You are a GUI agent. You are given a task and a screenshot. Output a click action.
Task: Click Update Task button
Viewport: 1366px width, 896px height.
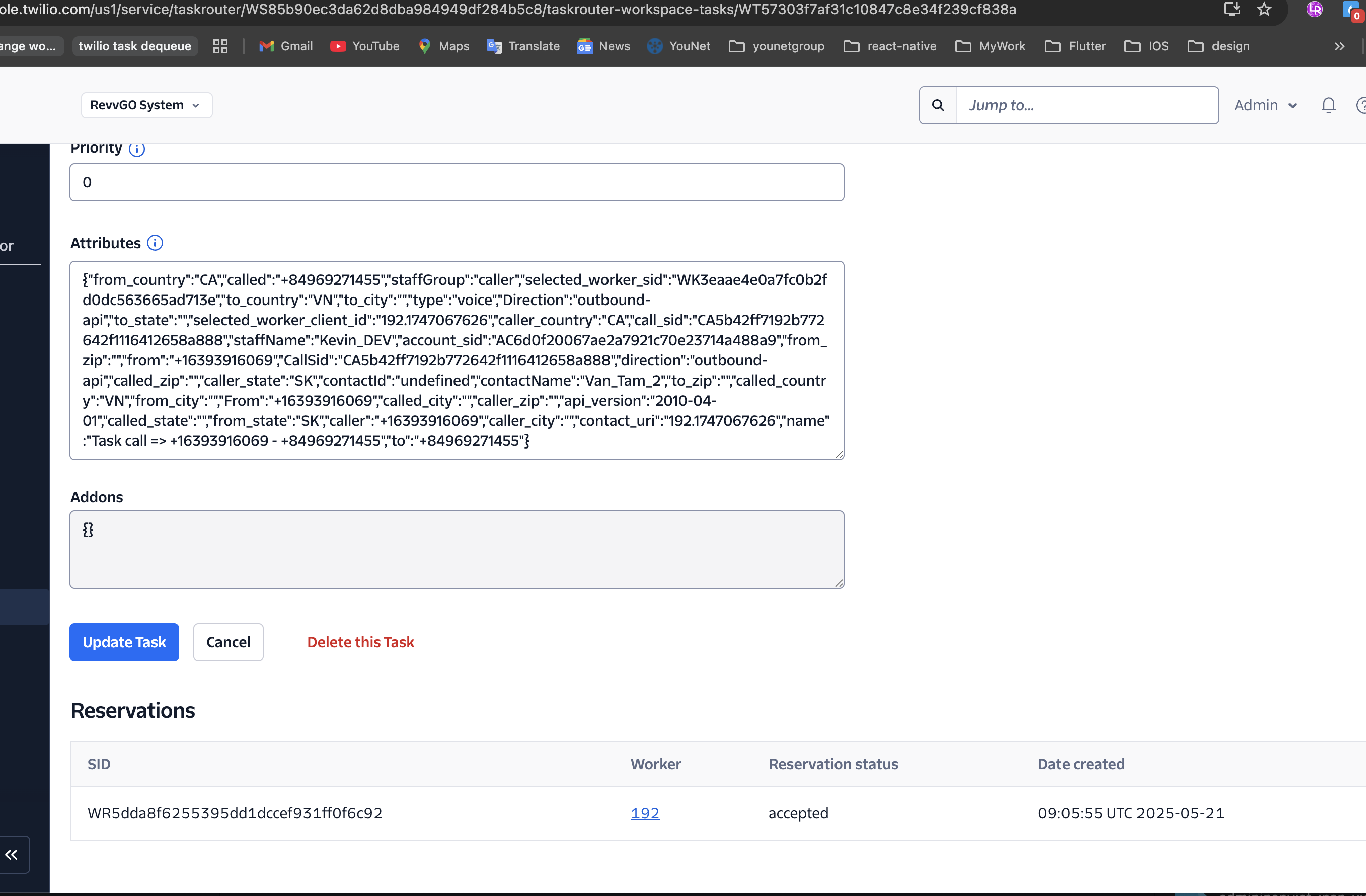click(124, 642)
